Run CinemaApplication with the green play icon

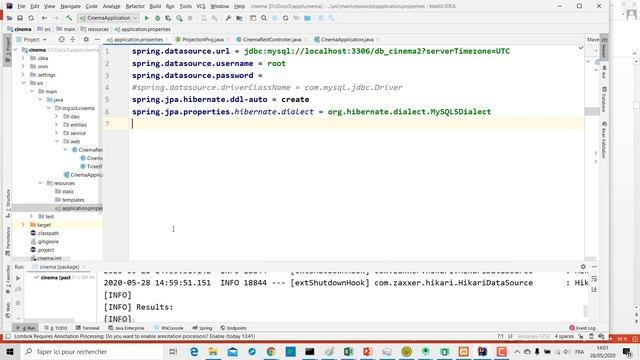click(x=147, y=18)
